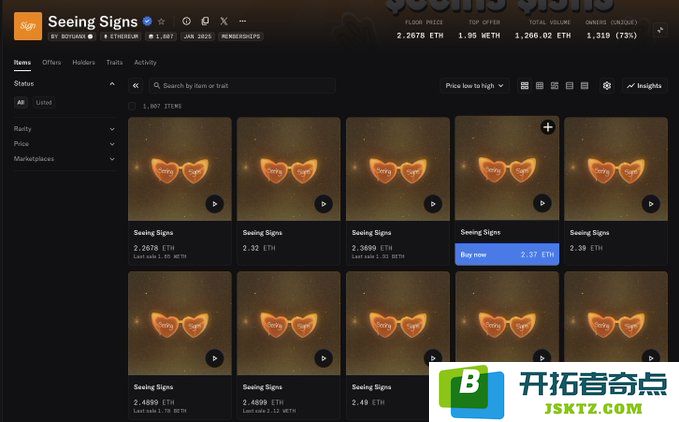Play the item with last sale 1.78
The width and height of the screenshot is (679, 422).
pos(214,358)
